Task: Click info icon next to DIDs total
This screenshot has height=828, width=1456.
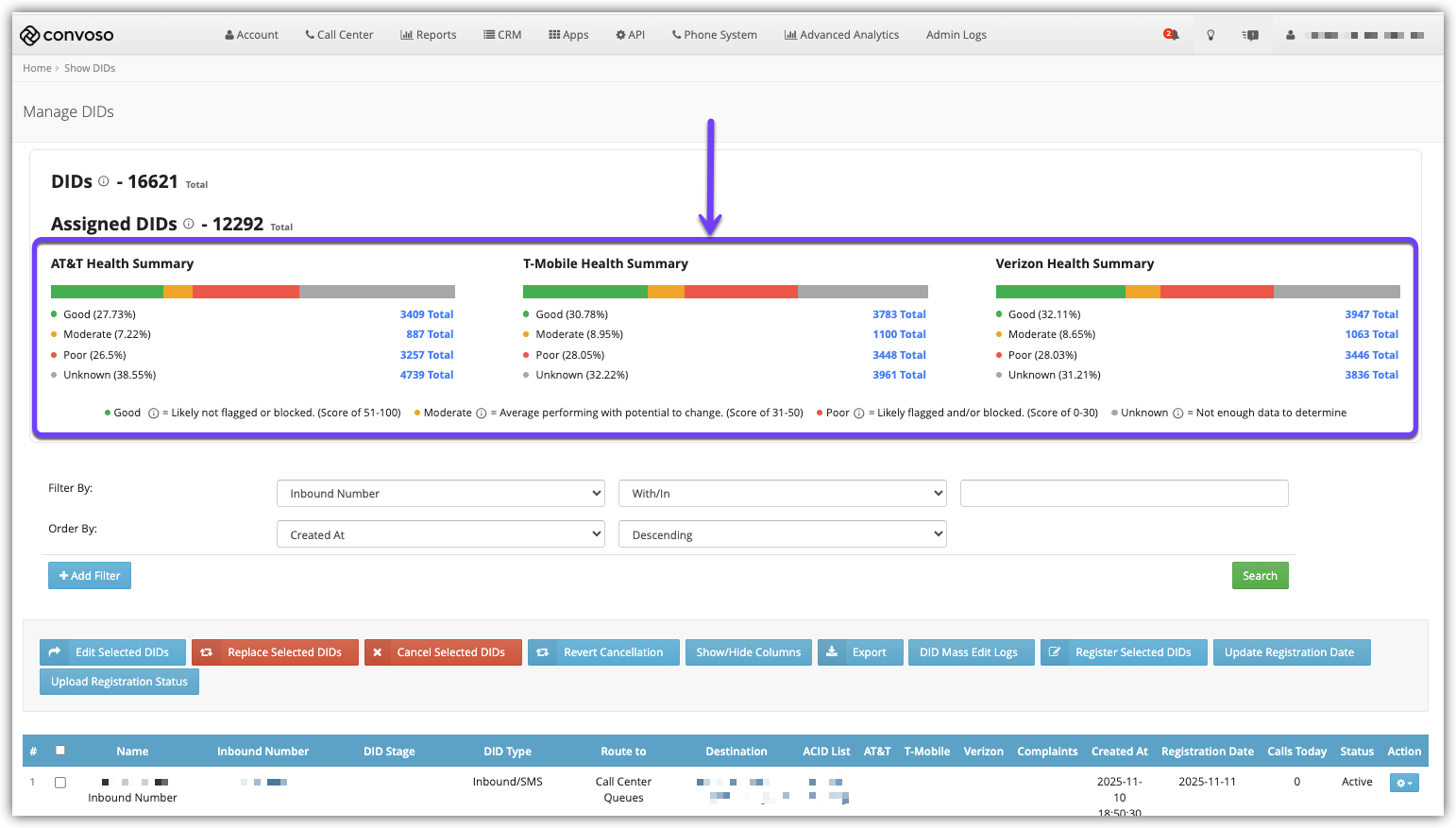Action: click(104, 181)
